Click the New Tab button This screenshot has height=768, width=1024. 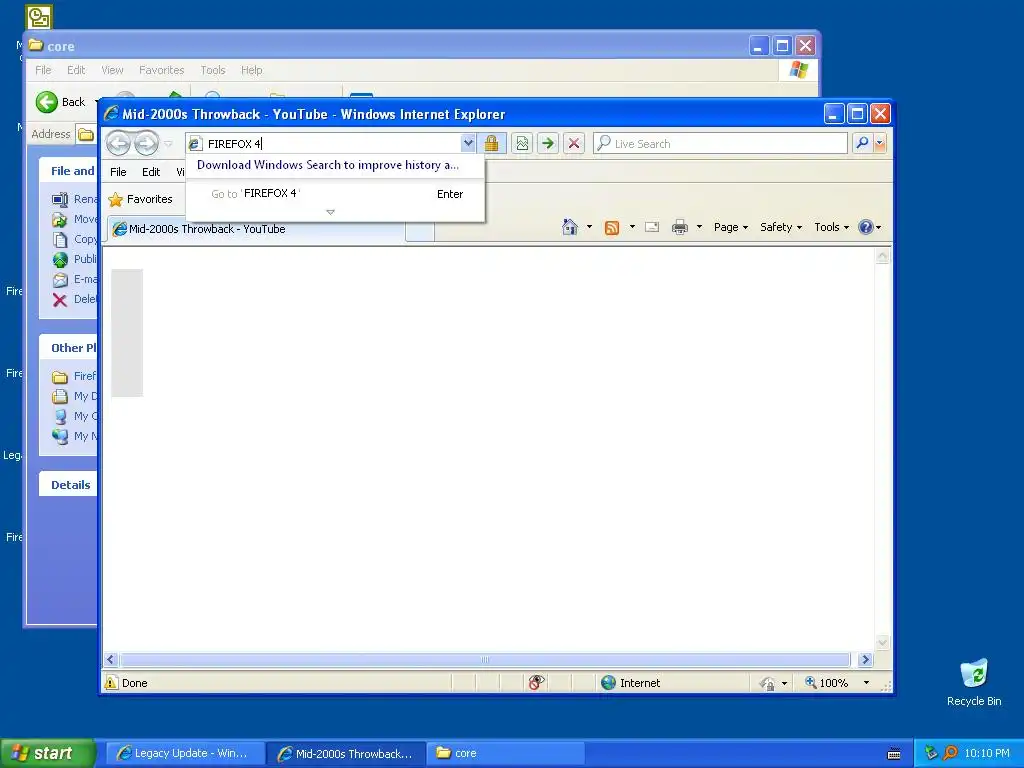(420, 231)
